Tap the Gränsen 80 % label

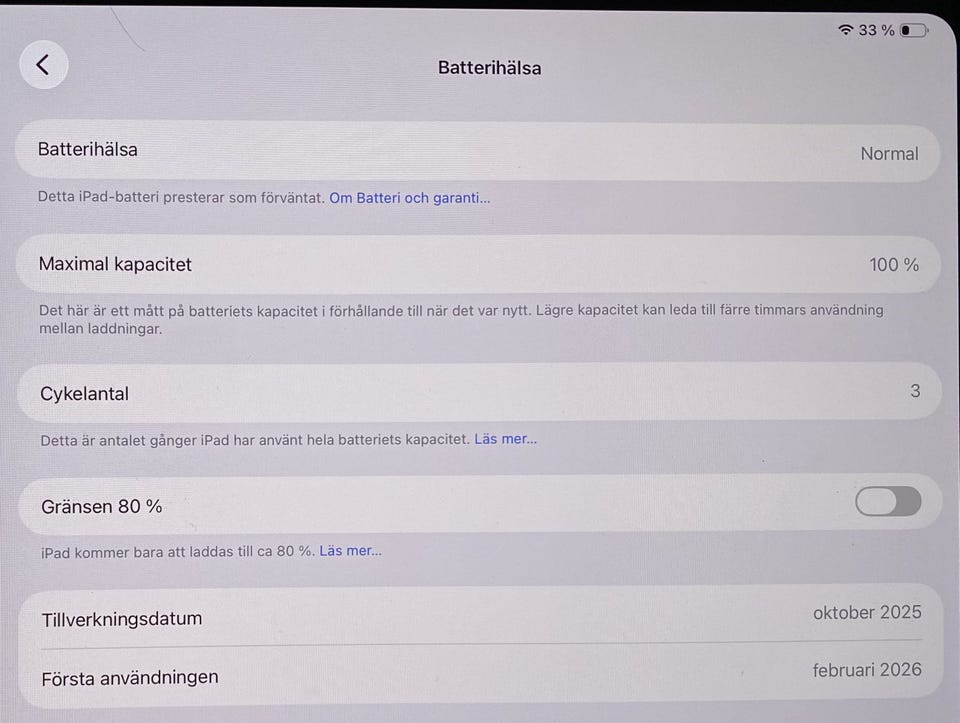coord(101,506)
